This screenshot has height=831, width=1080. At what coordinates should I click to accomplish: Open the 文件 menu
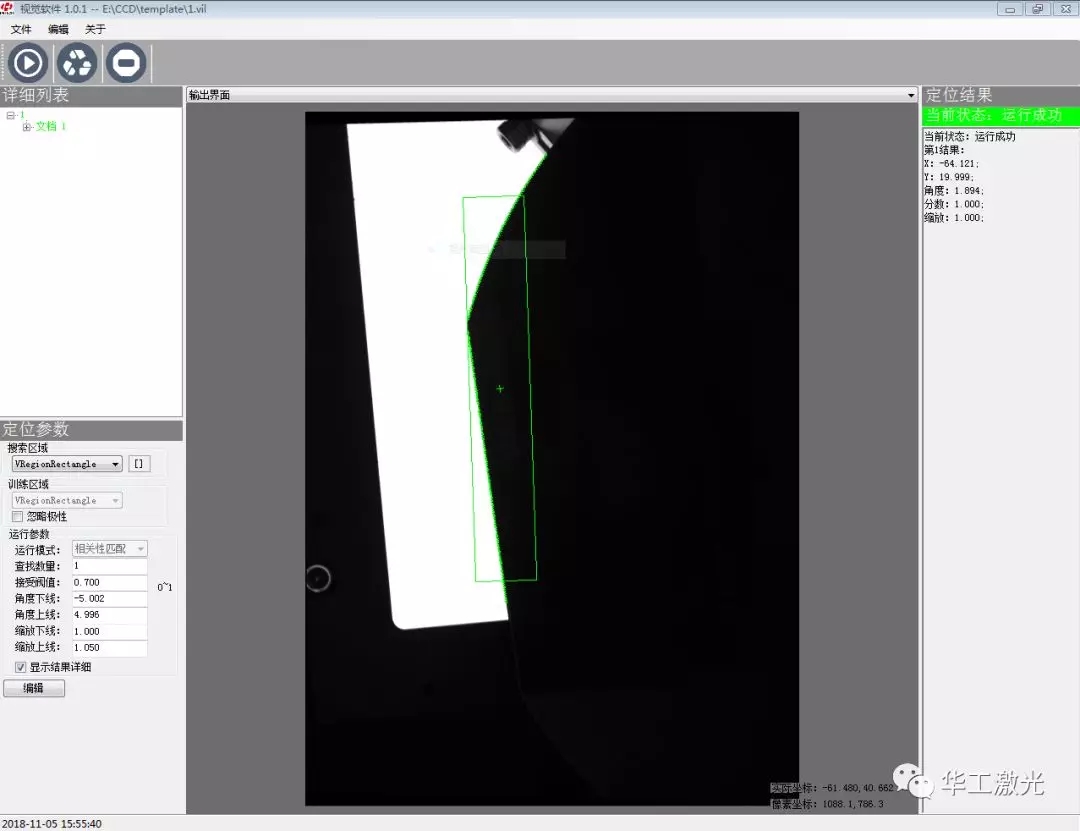21,30
